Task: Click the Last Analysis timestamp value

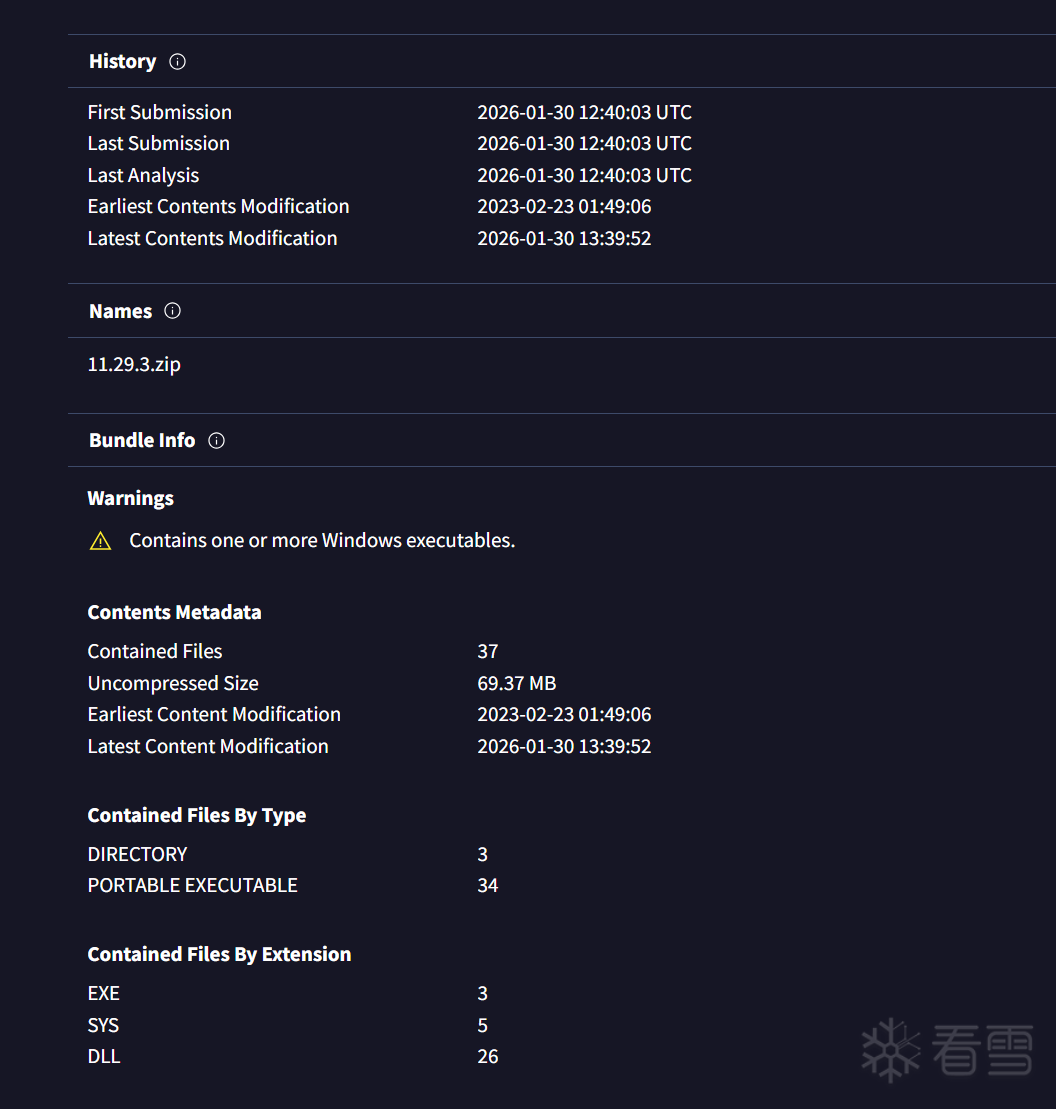Action: coord(584,175)
